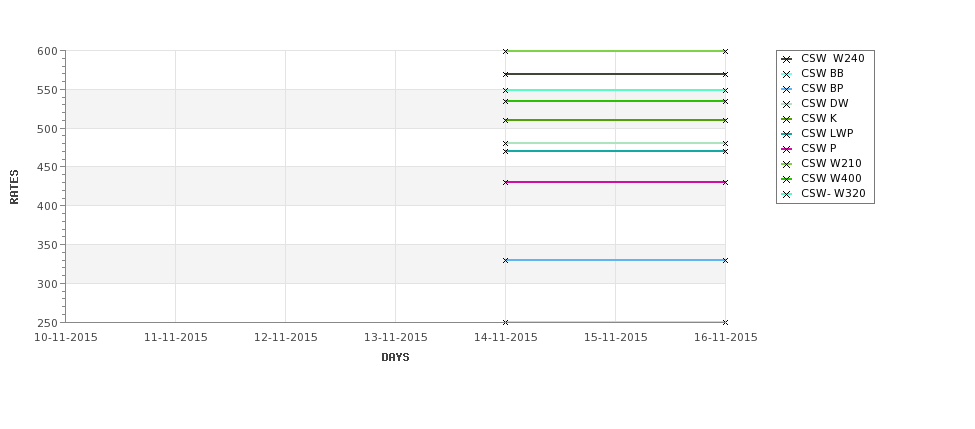
Task: Click the 14-11-2015 x-axis label
Action: coord(506,338)
